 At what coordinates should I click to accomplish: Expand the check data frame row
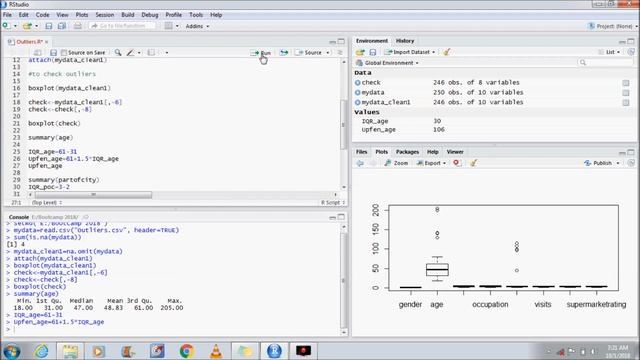358,82
